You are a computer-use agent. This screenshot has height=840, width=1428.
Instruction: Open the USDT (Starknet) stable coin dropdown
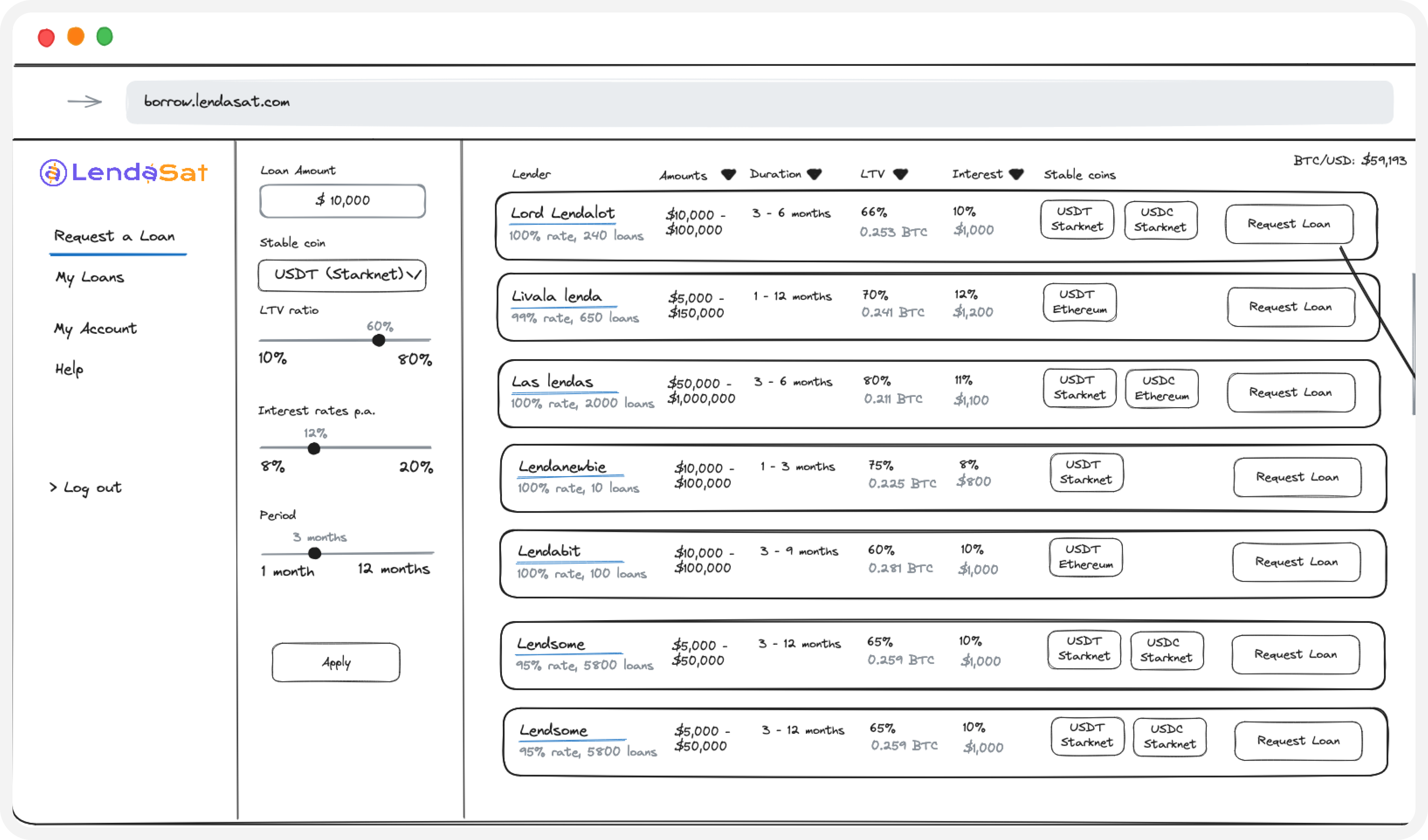[342, 275]
